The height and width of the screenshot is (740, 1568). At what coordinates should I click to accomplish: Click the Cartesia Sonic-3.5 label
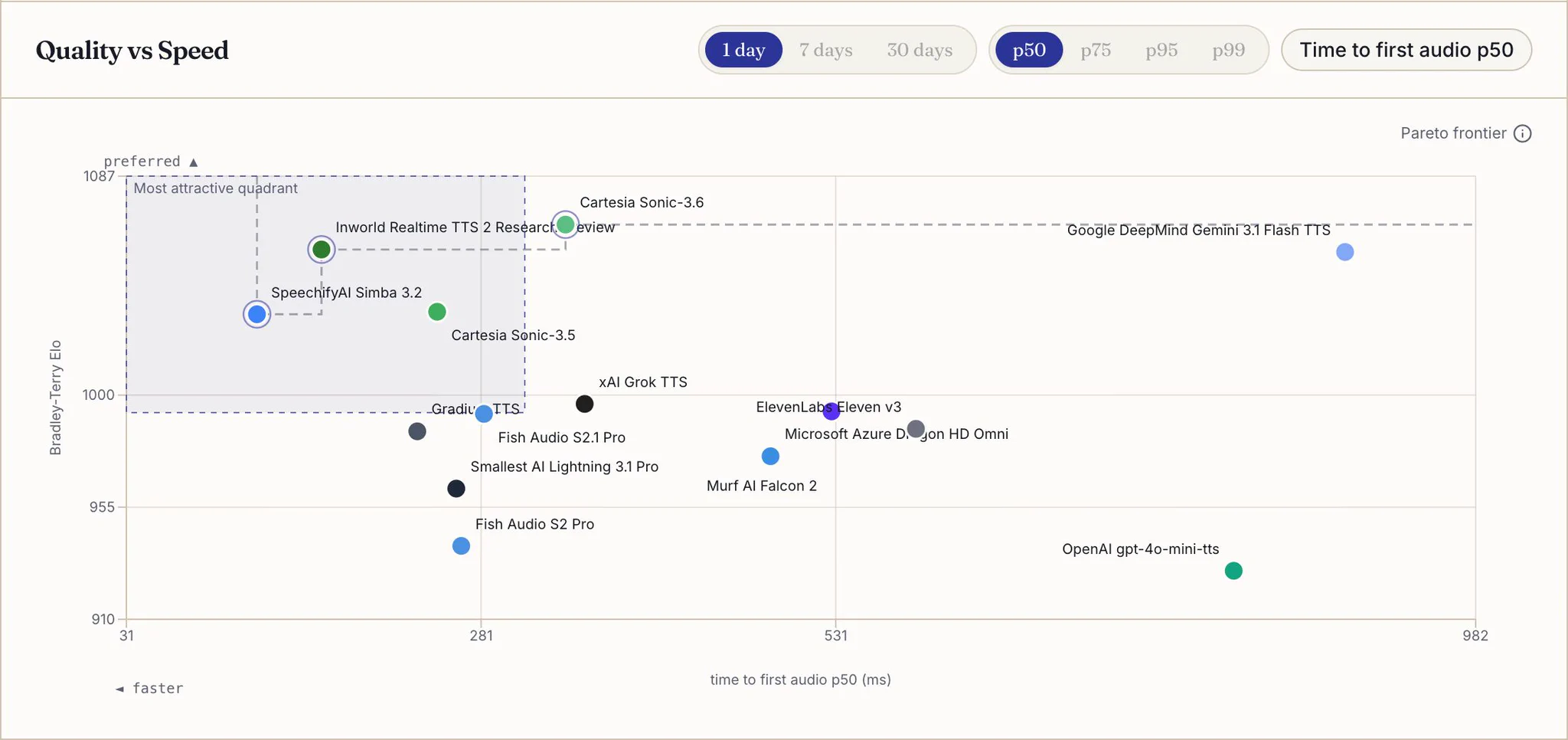click(513, 335)
